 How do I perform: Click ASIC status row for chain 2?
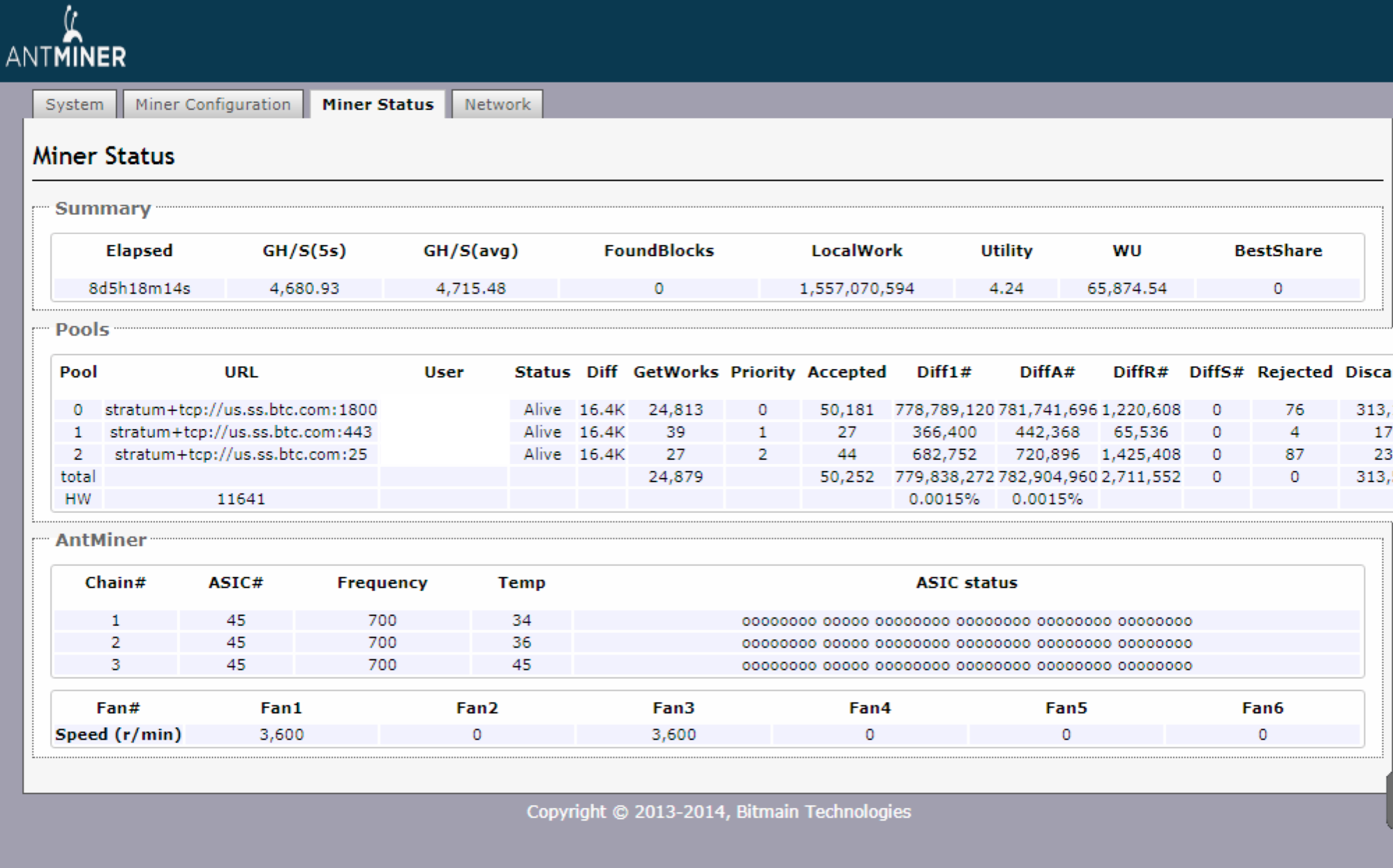[x=967, y=643]
